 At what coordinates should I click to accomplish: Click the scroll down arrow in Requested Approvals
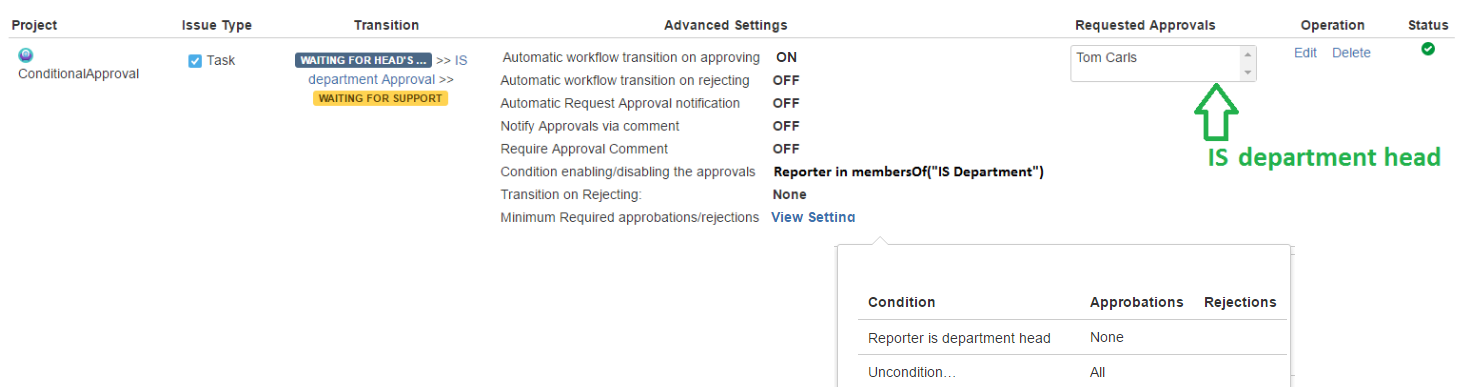1247,73
